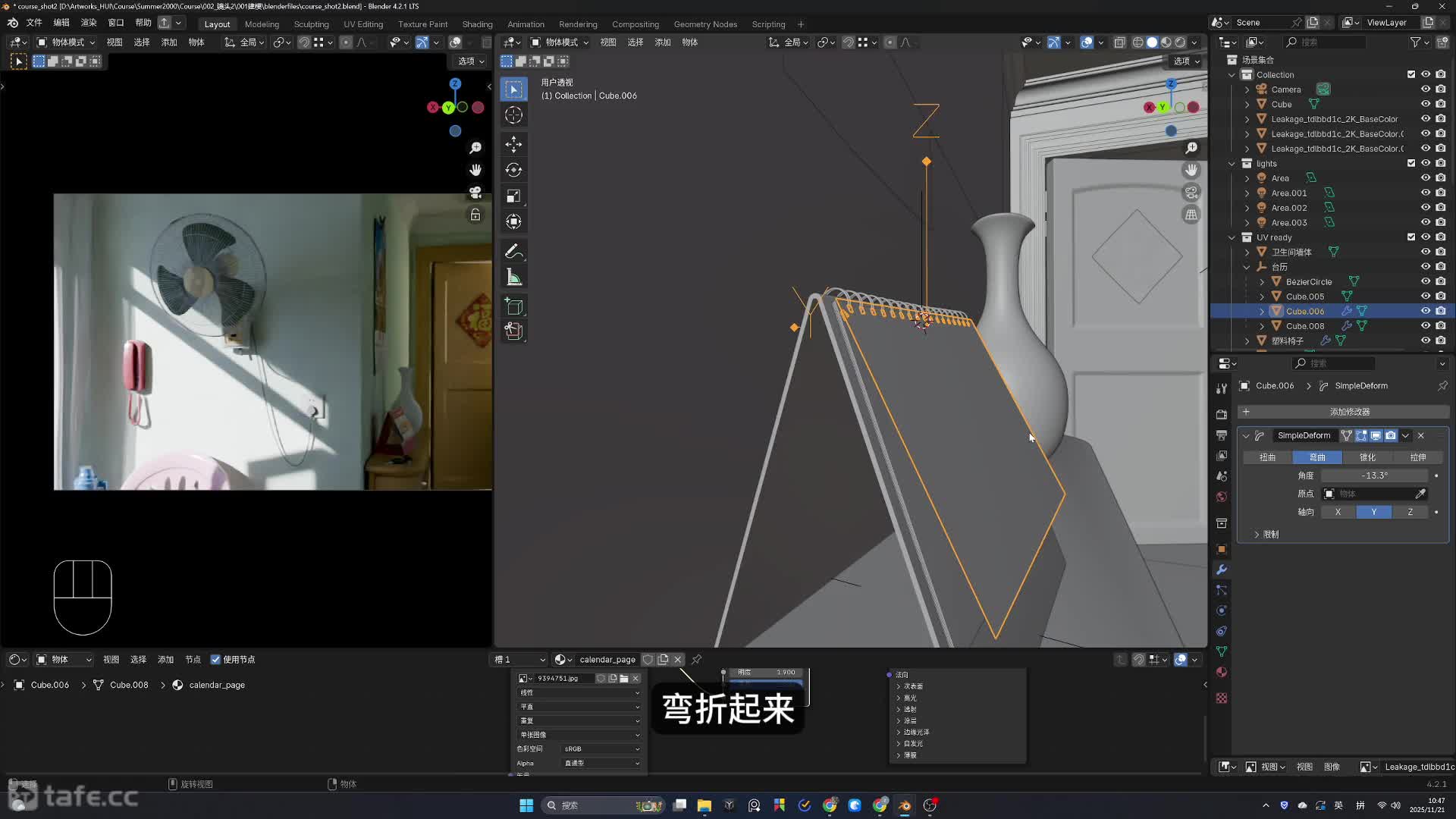Uncheck the lights collection checkbox
Viewport: 1456px width, 819px height.
pyautogui.click(x=1410, y=163)
